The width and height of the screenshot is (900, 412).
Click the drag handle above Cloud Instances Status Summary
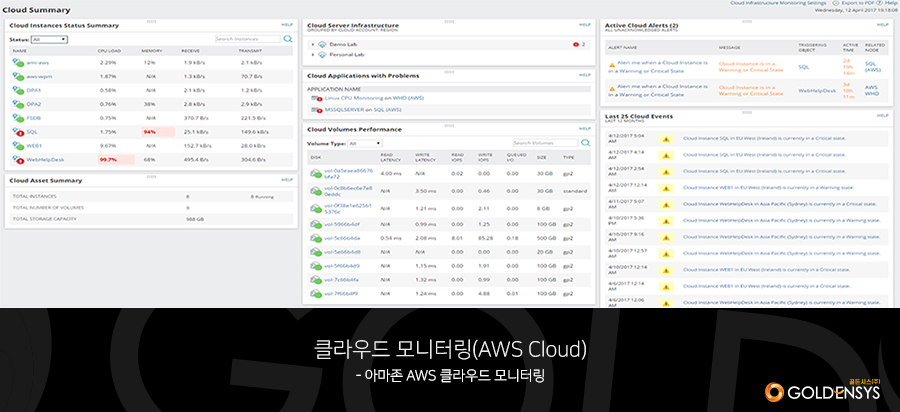tap(151, 21)
